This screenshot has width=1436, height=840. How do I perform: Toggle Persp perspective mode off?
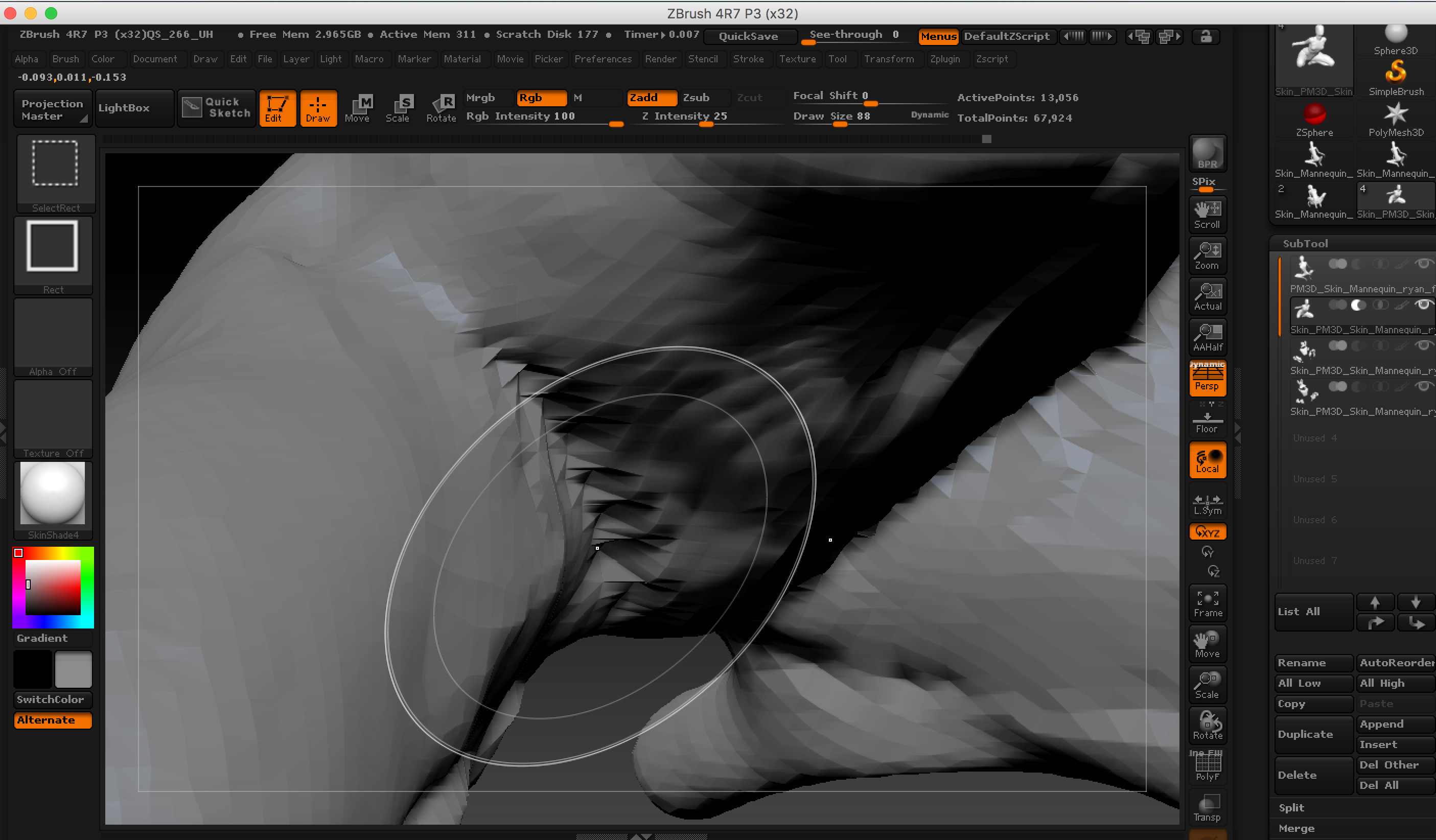coord(1207,378)
